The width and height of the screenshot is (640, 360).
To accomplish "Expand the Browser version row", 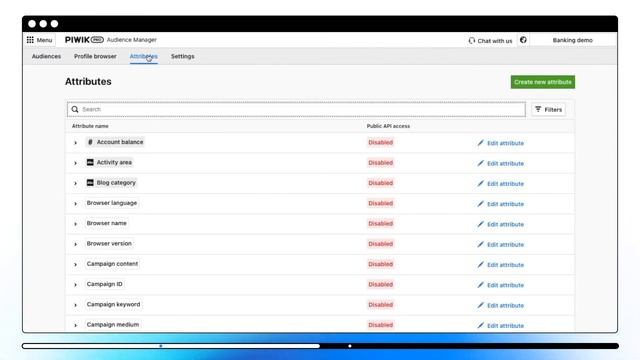I will 76,244.
